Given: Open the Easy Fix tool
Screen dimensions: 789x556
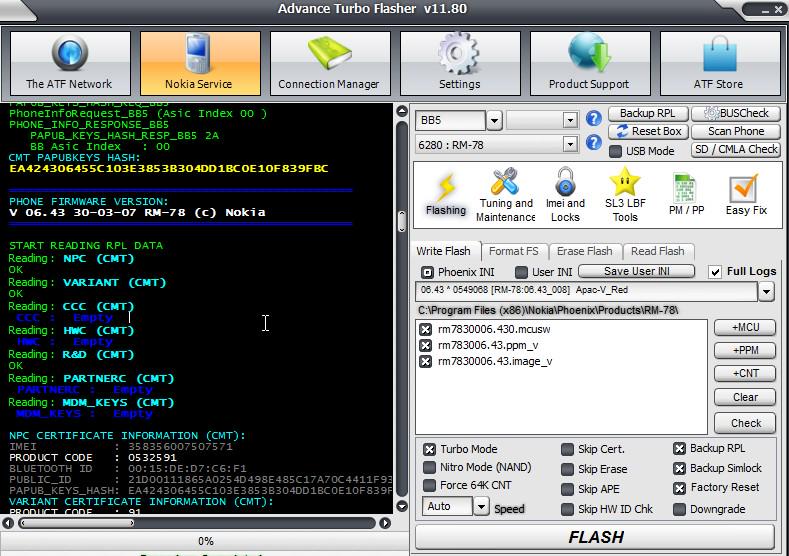Looking at the screenshot, I should 746,195.
